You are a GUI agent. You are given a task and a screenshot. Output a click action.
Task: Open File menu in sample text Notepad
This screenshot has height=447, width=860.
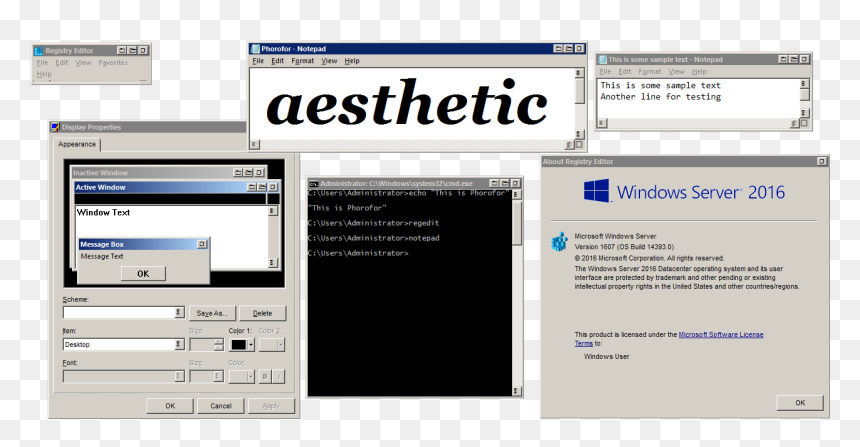pos(605,71)
